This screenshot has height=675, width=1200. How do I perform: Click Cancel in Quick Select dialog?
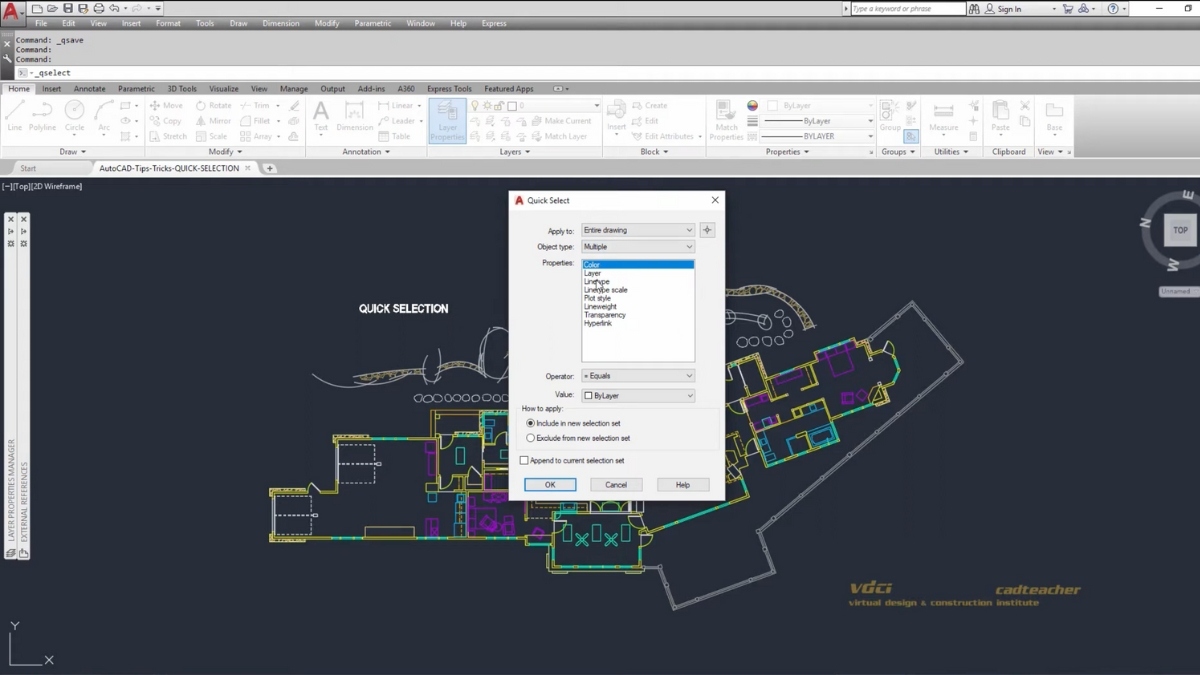click(616, 485)
